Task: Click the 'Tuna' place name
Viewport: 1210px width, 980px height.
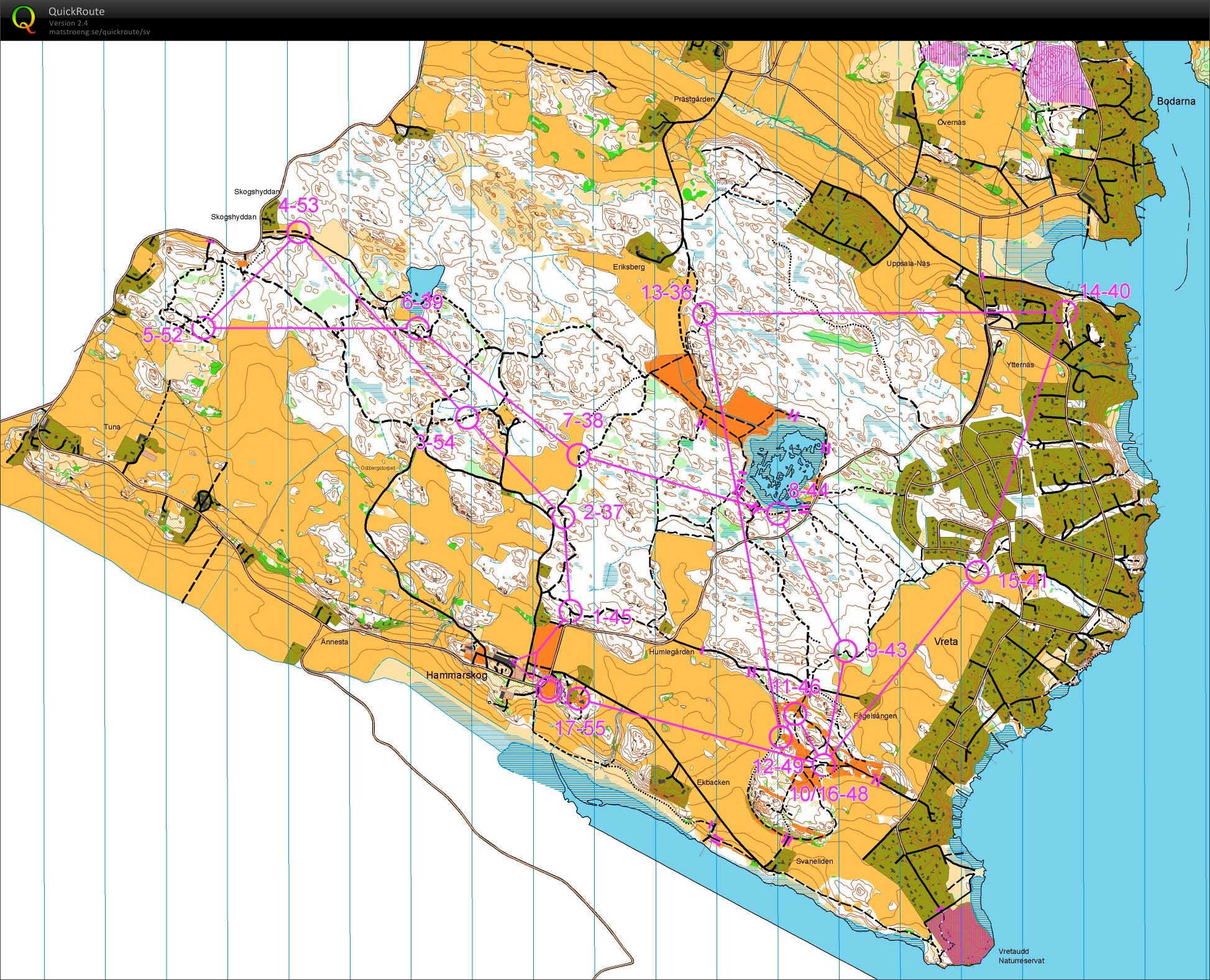Action: [x=112, y=427]
